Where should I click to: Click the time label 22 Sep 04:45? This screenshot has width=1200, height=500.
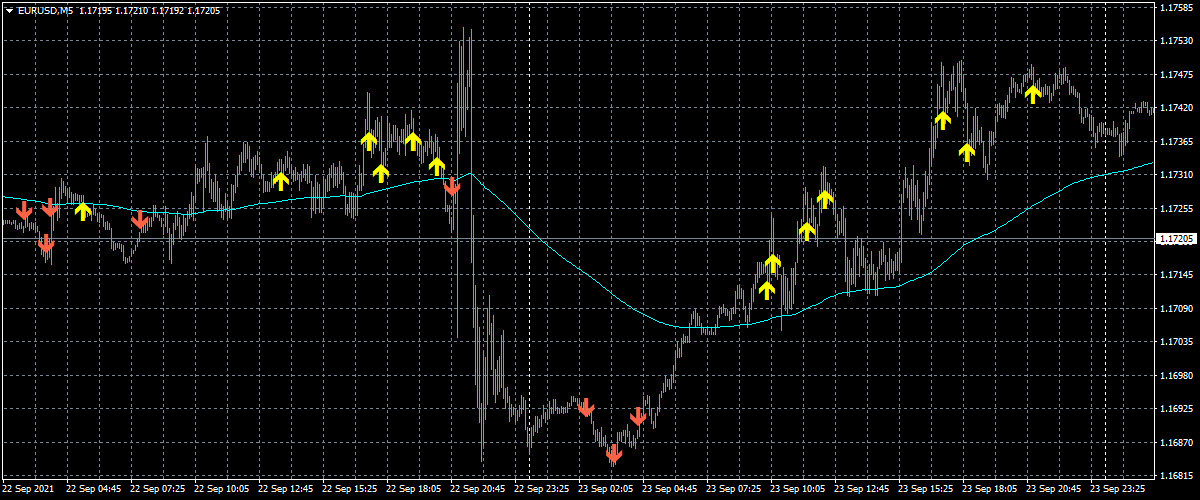[x=93, y=490]
